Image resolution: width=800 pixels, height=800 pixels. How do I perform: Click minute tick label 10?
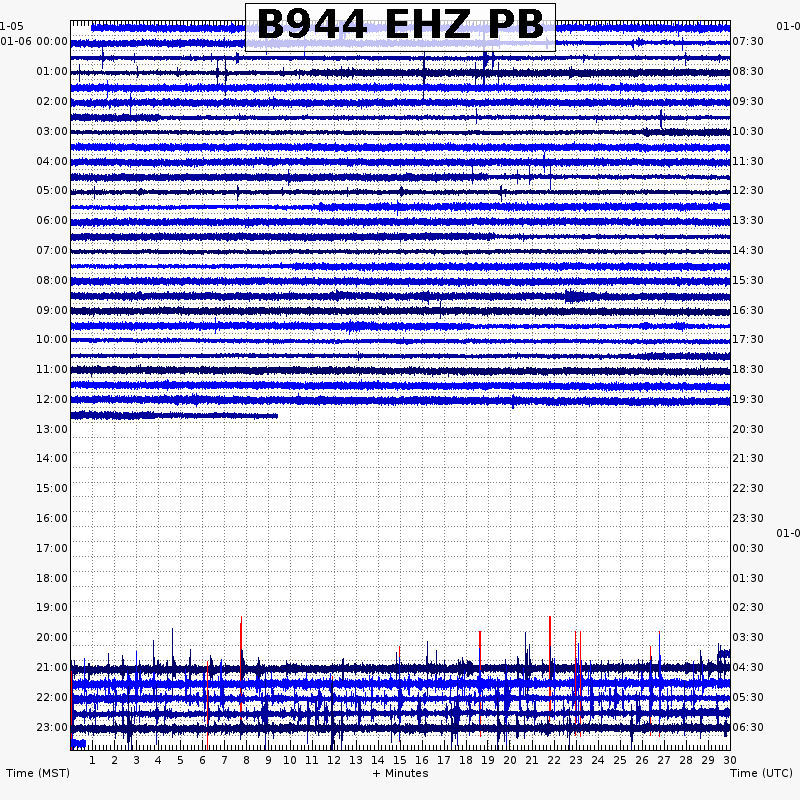290,760
